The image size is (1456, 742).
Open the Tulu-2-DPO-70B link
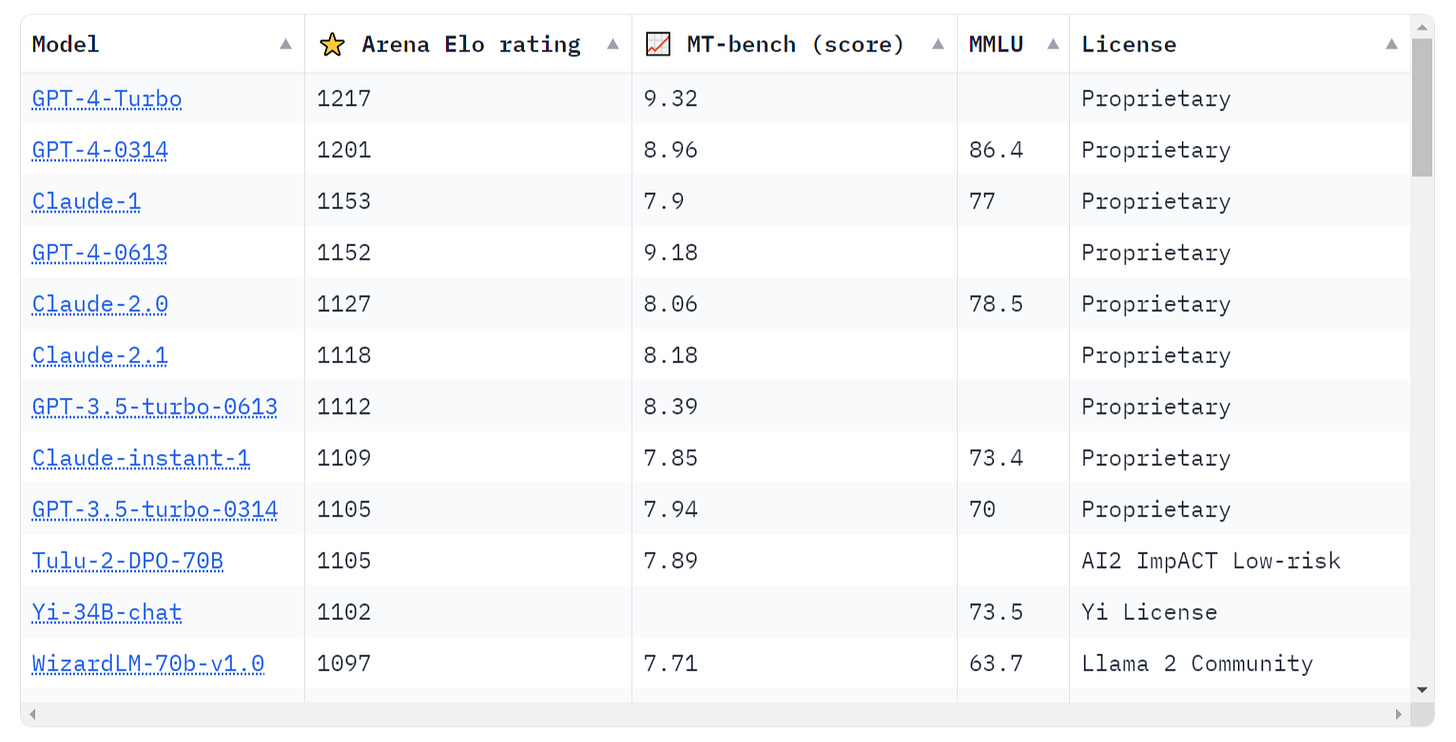(128, 561)
